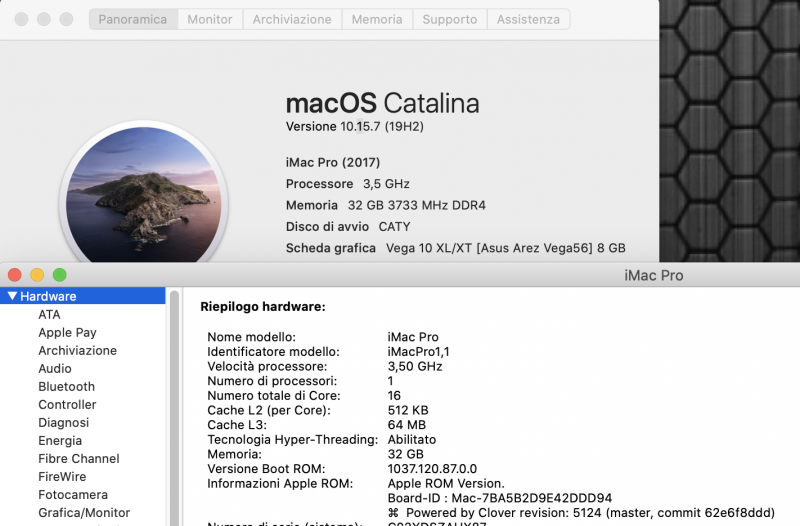
Task: Click the Memoria 32 GB 3733 MHz line
Action: tap(386, 205)
